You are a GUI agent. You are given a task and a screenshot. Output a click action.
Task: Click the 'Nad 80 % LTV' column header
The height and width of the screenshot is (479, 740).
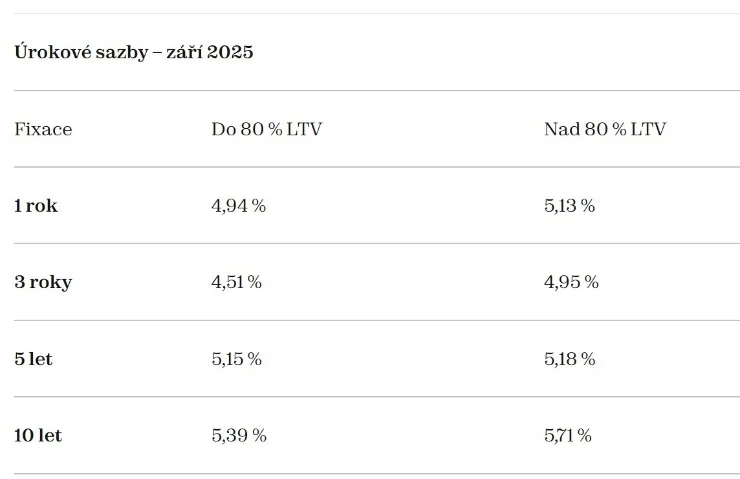point(605,129)
